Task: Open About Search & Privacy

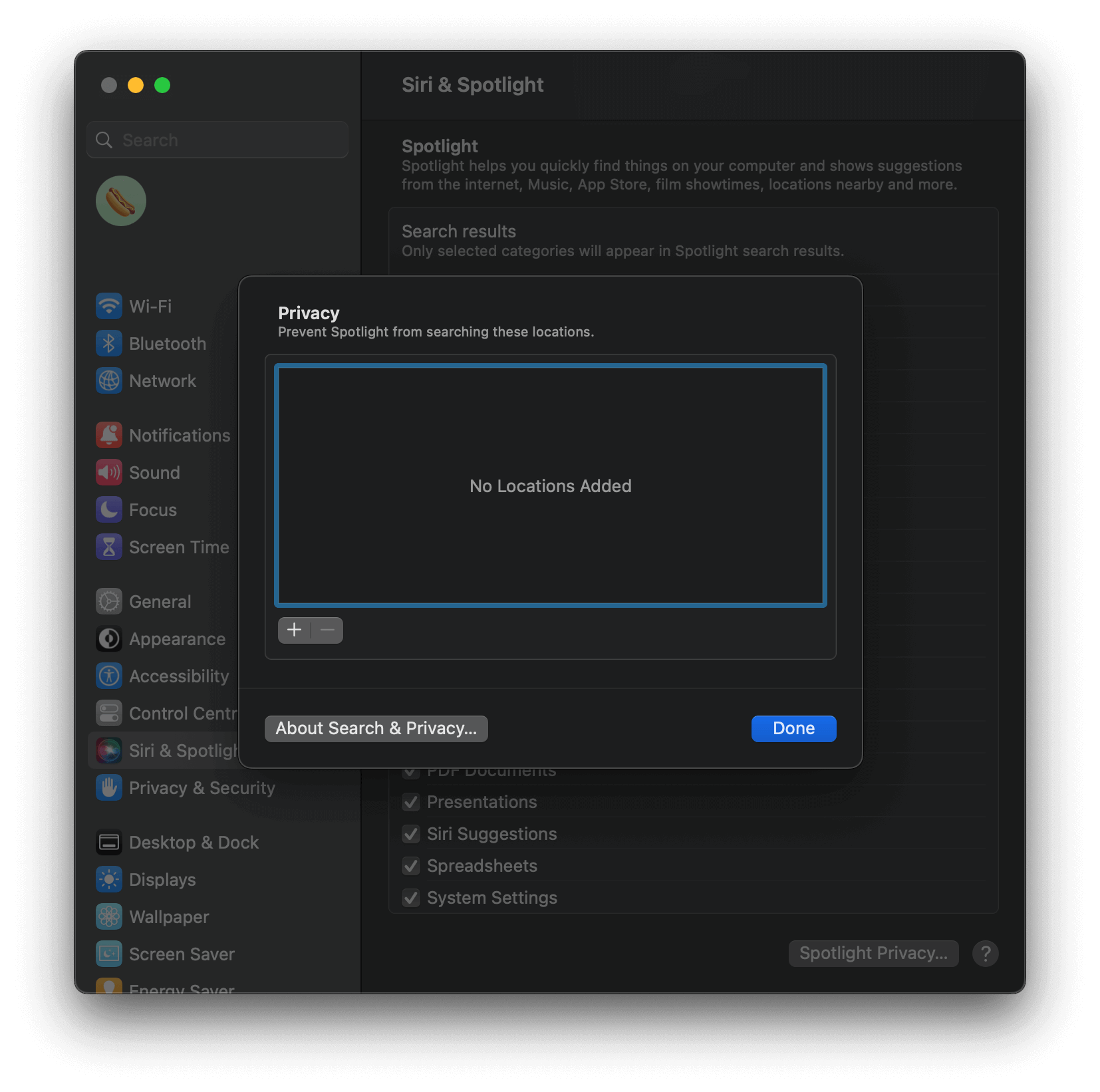Action: [x=376, y=728]
